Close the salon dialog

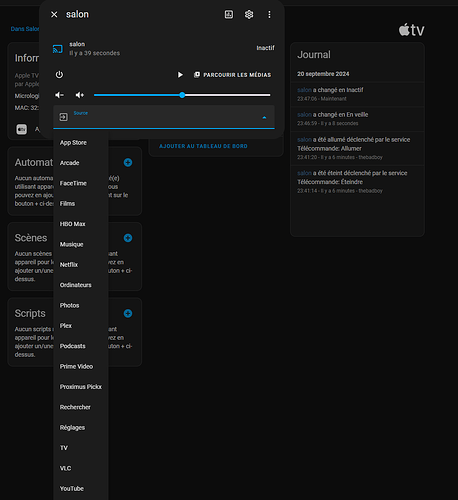[x=54, y=14]
